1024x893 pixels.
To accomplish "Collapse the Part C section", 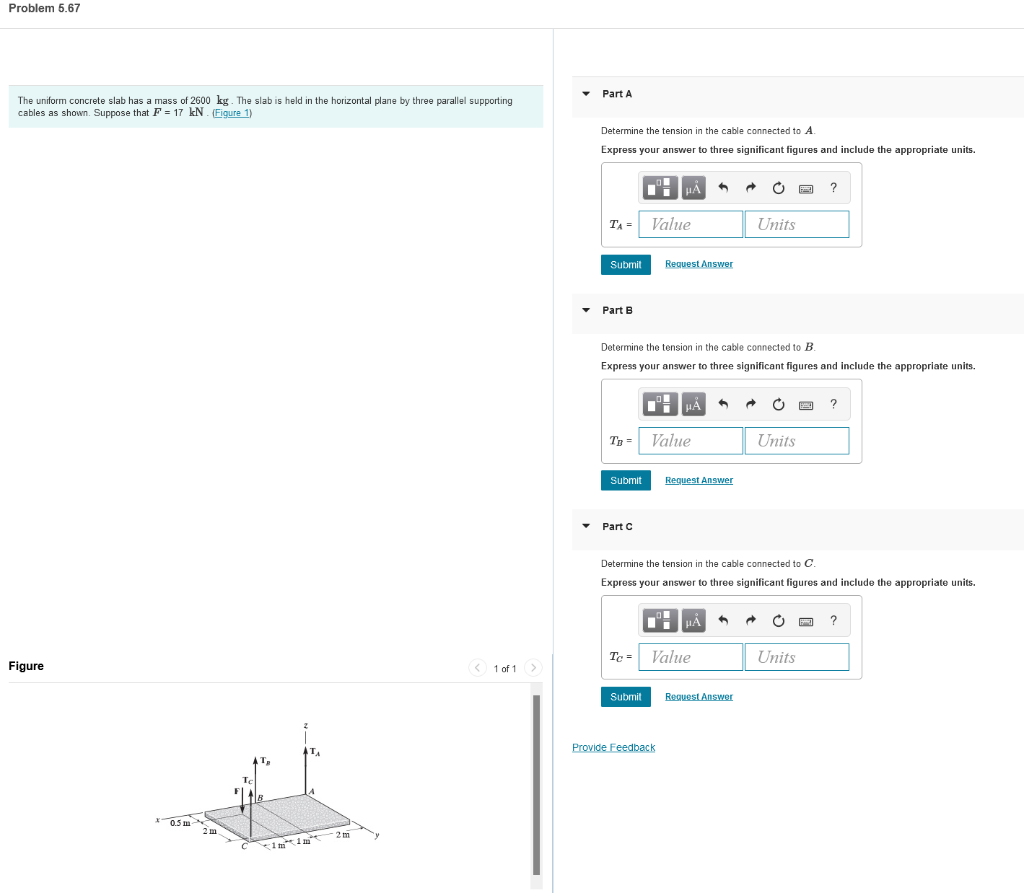I will [x=585, y=526].
